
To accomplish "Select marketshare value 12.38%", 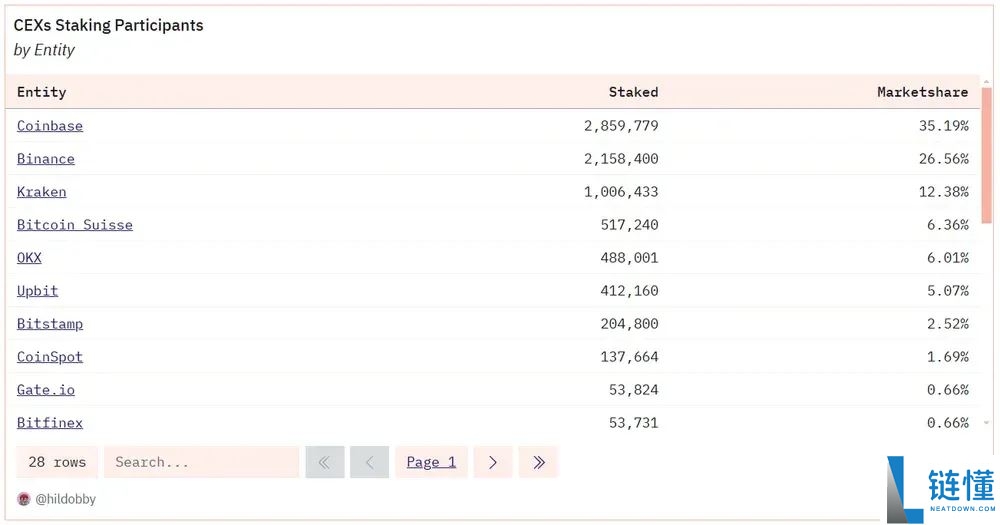I will 943,192.
